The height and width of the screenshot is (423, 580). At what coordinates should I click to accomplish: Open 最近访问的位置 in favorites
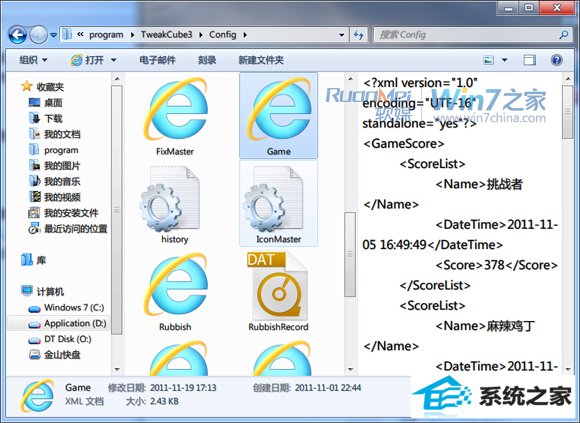[68, 229]
